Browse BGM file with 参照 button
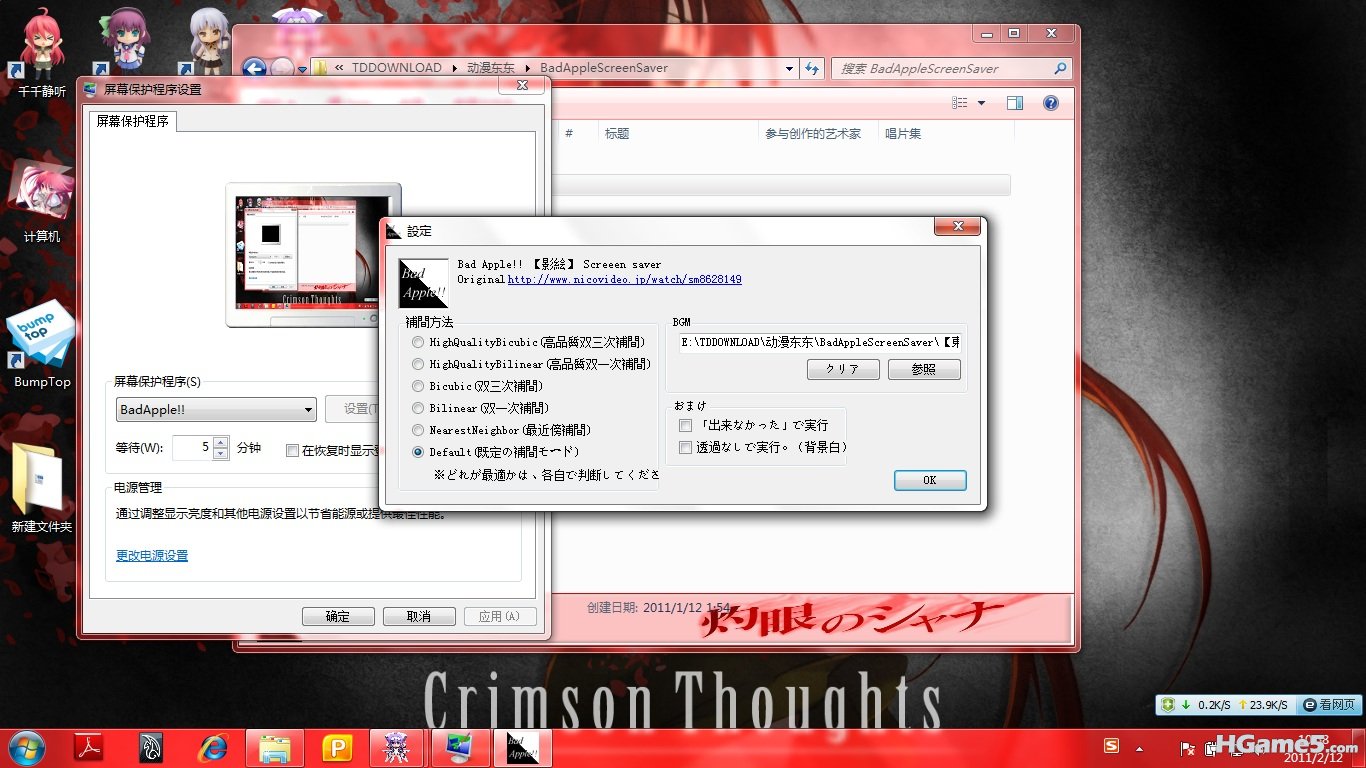This screenshot has width=1366, height=768. click(x=924, y=369)
